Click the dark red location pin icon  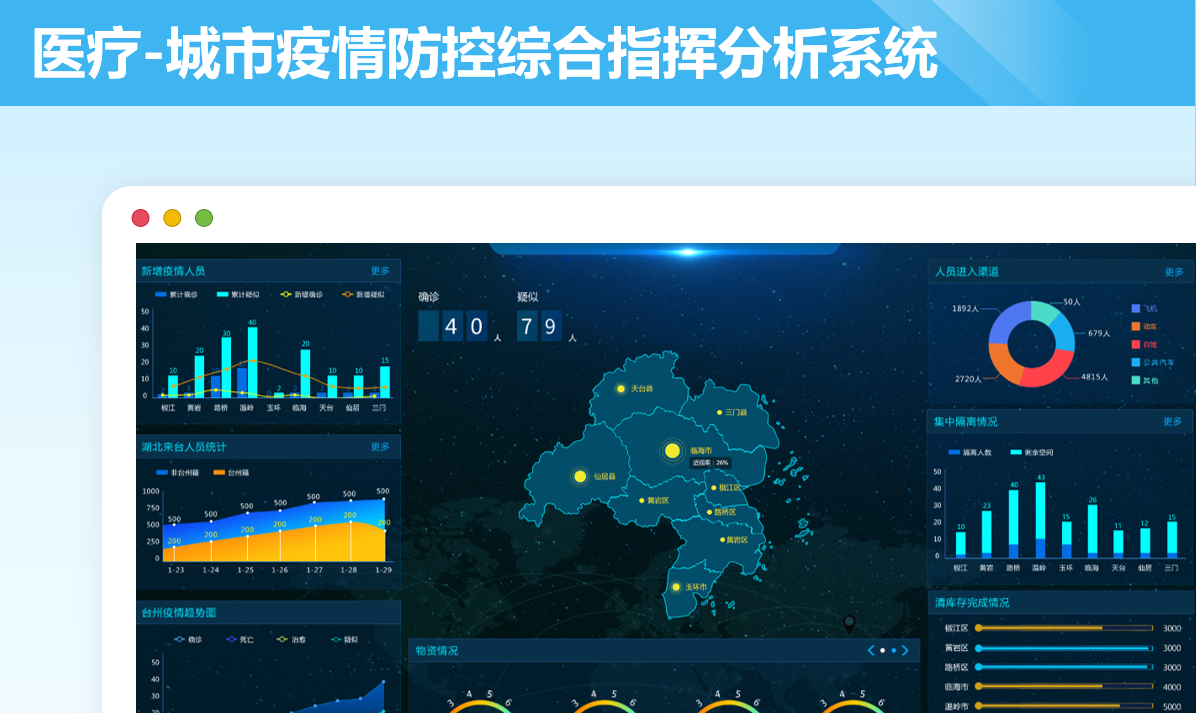click(x=849, y=624)
